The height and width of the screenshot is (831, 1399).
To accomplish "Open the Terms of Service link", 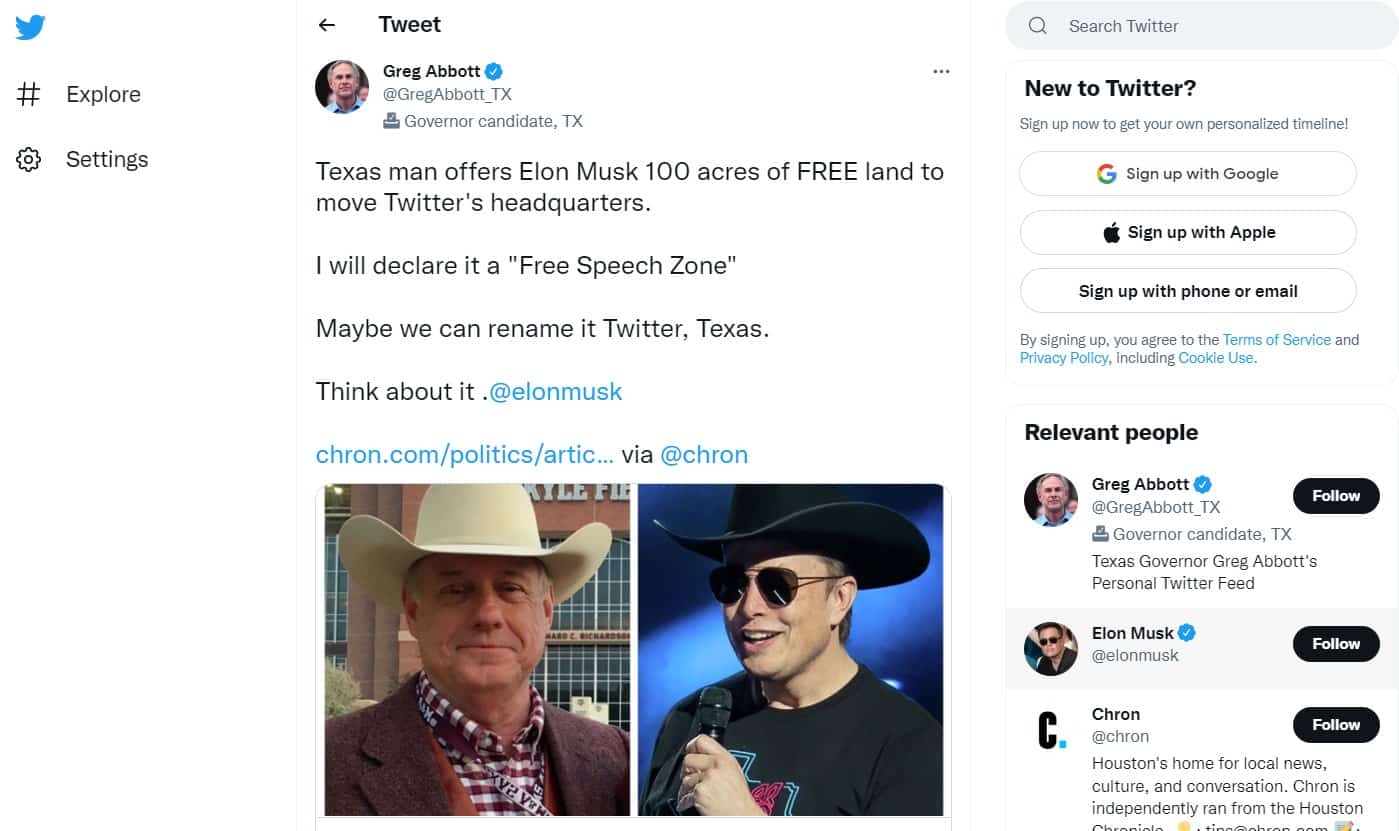I will tap(1276, 340).
